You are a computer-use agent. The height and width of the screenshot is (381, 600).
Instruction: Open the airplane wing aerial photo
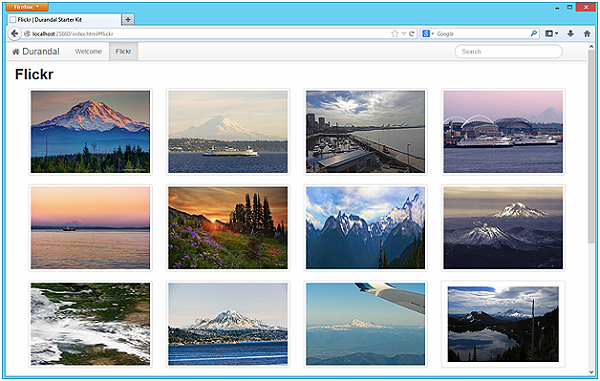tap(365, 324)
